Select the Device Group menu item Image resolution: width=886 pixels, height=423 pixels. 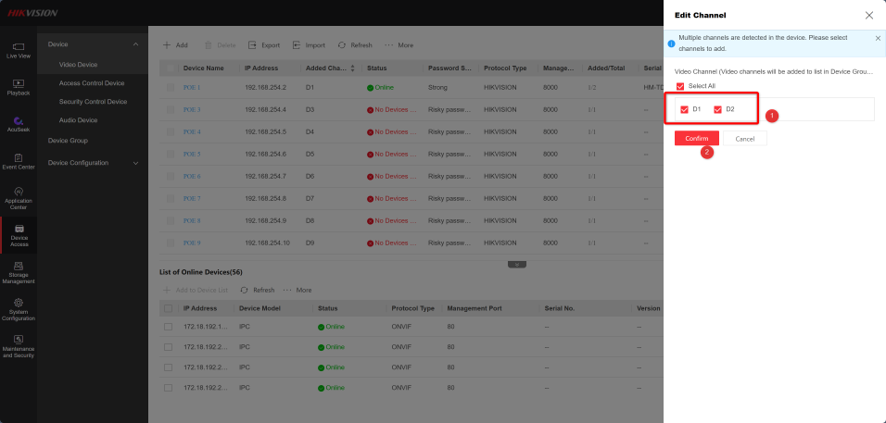pos(68,141)
